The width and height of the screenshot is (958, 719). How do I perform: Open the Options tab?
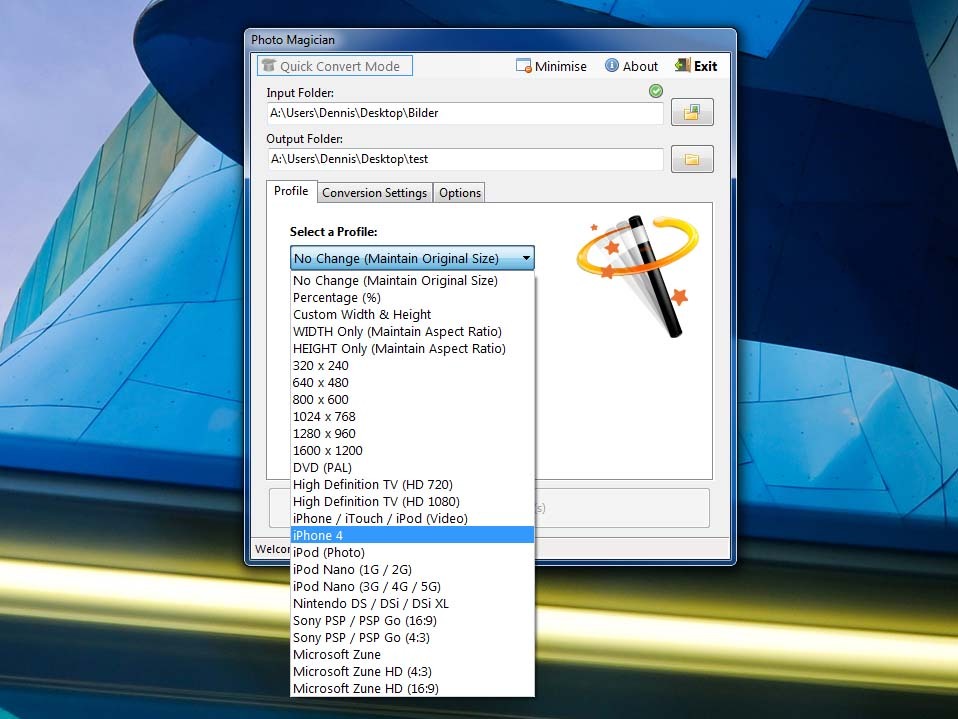(459, 193)
